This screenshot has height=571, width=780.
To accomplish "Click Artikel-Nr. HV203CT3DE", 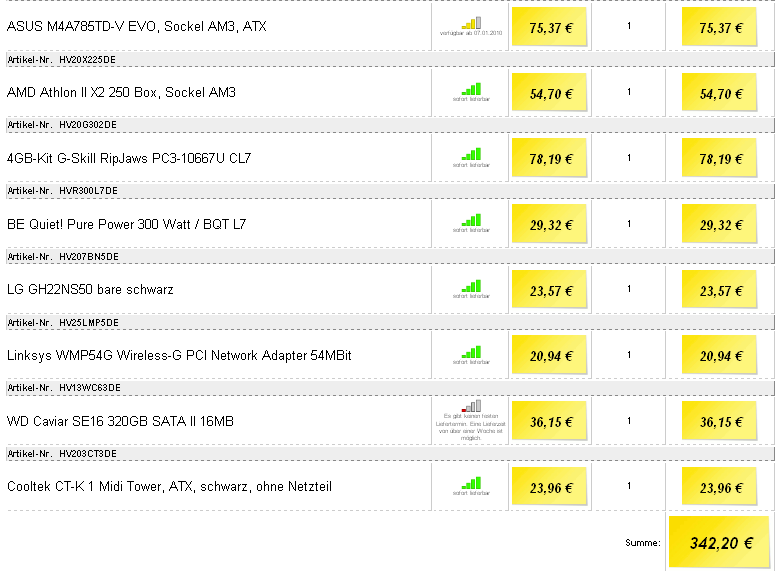I will coord(62,454).
